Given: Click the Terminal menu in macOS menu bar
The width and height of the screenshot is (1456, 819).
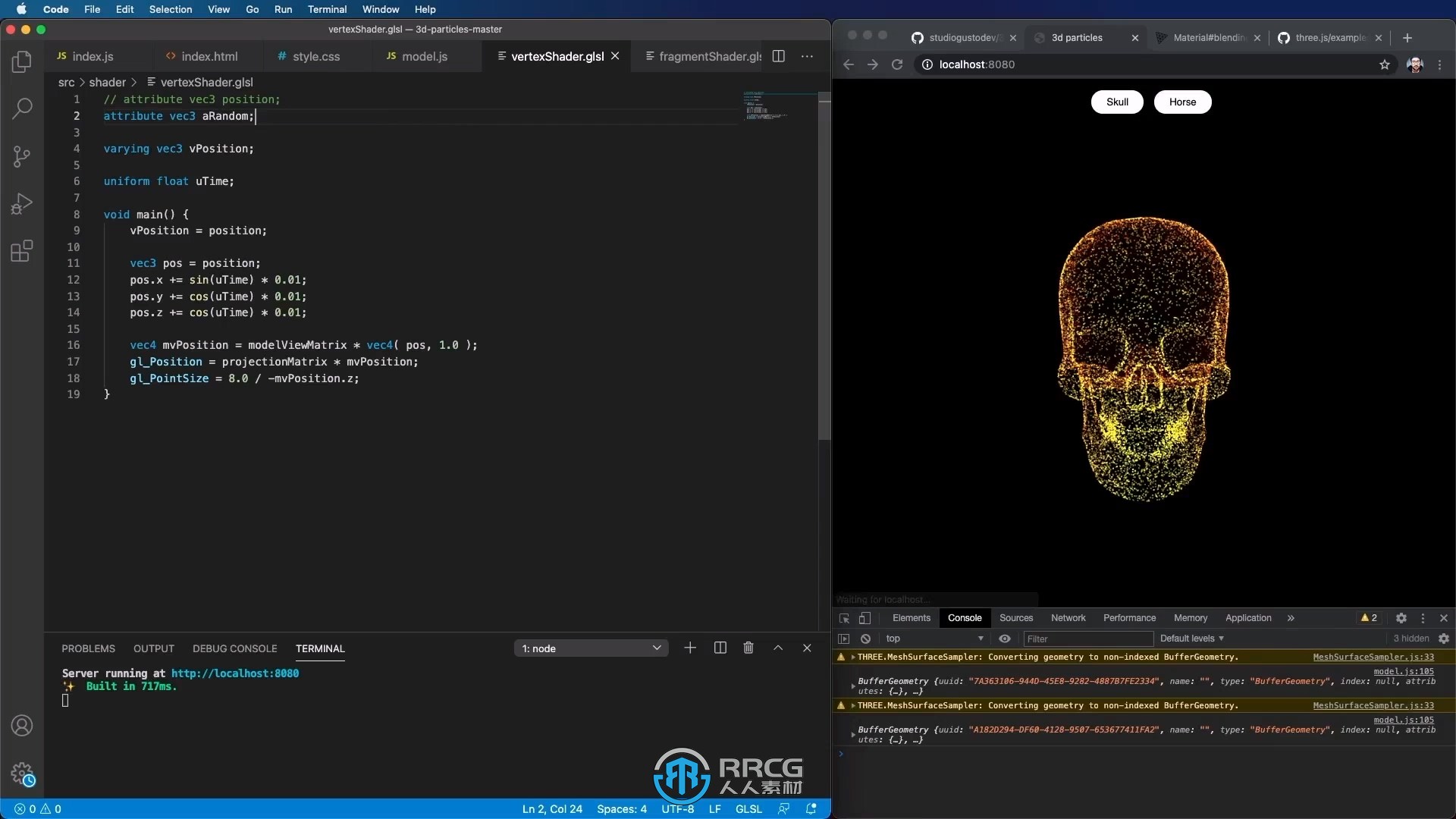Looking at the screenshot, I should (x=325, y=9).
